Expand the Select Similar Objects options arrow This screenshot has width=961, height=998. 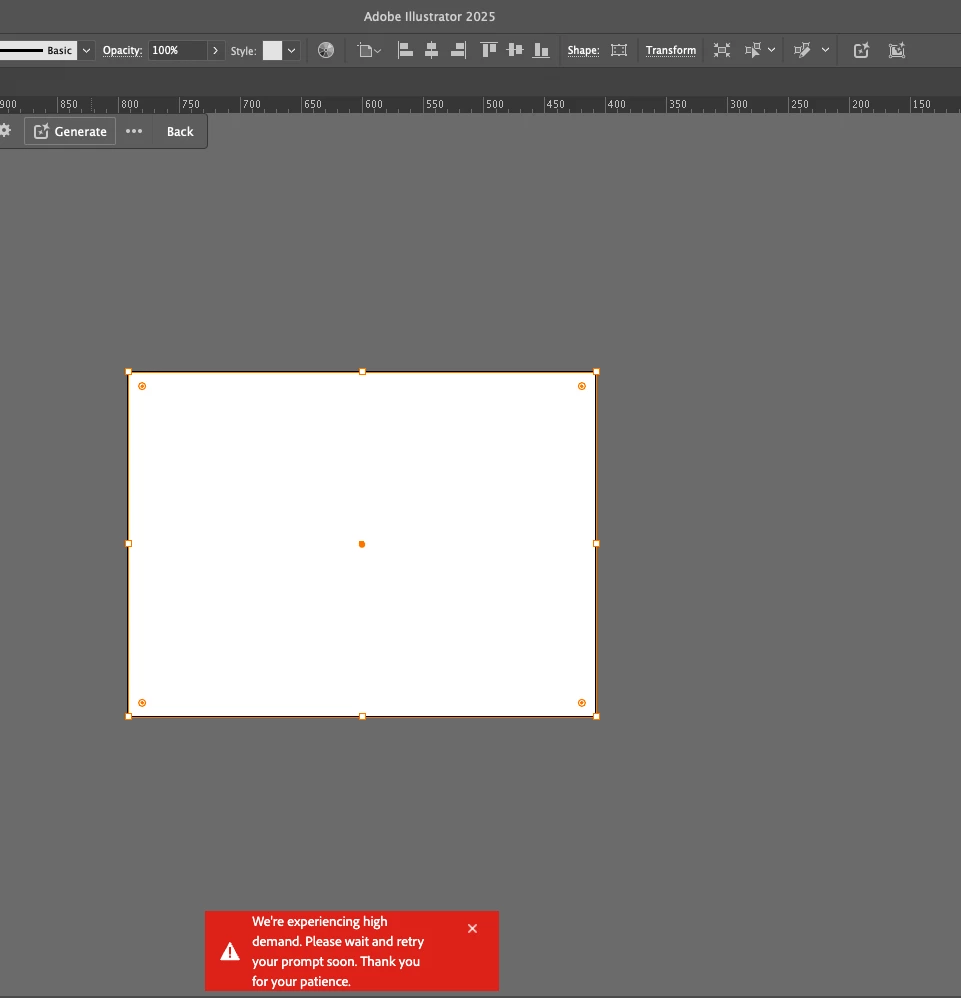(771, 50)
